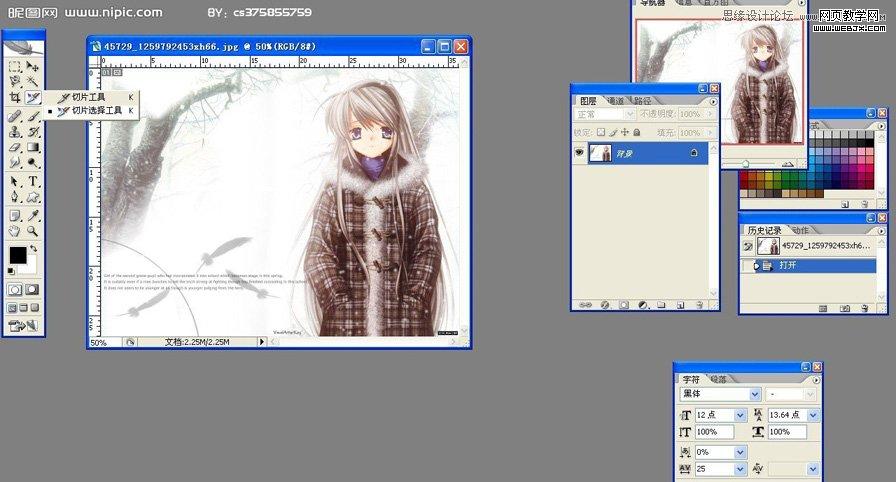The image size is (896, 482).
Task: Select the Move tool
Action: (33, 67)
